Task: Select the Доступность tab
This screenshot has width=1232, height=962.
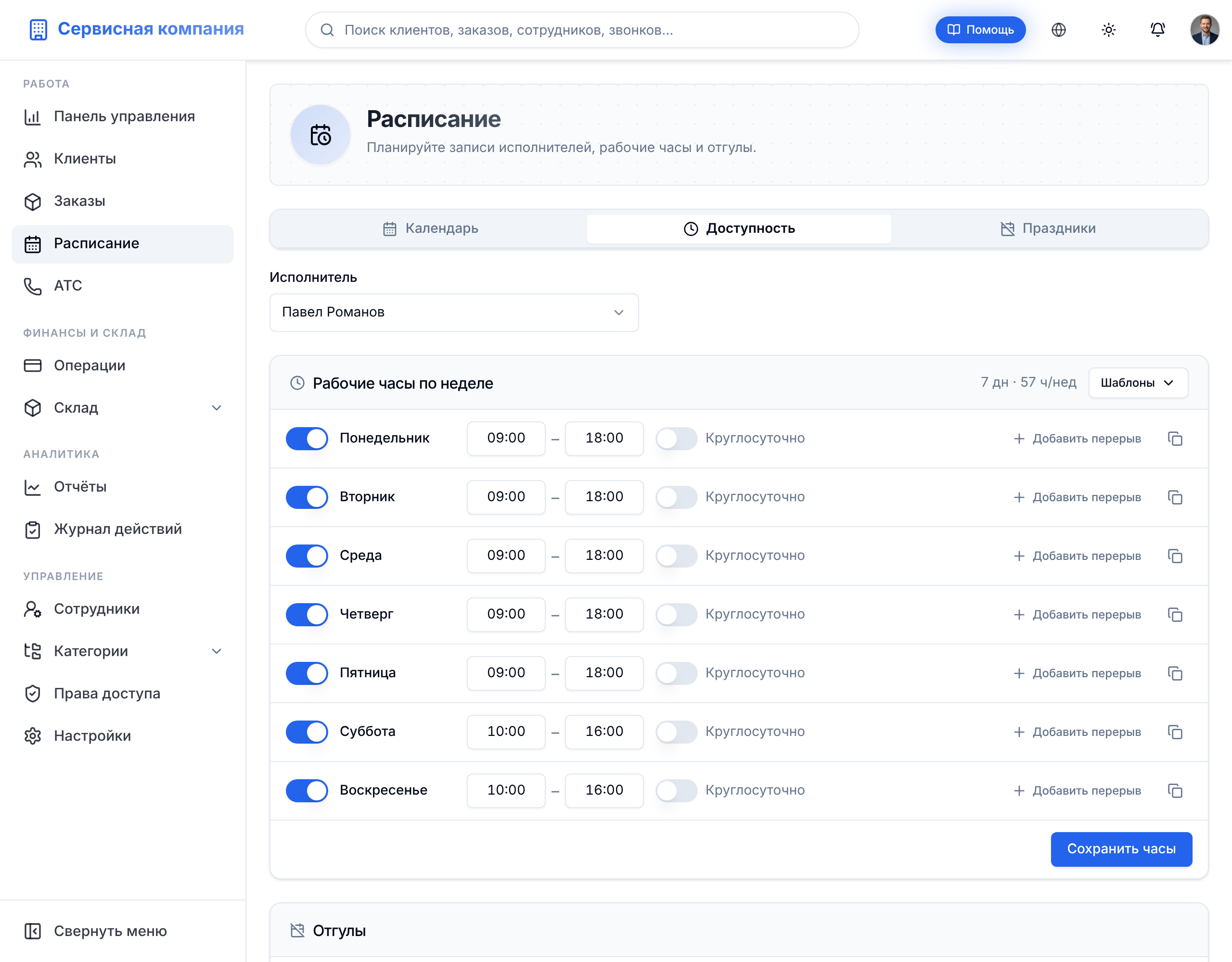Action: 739,228
